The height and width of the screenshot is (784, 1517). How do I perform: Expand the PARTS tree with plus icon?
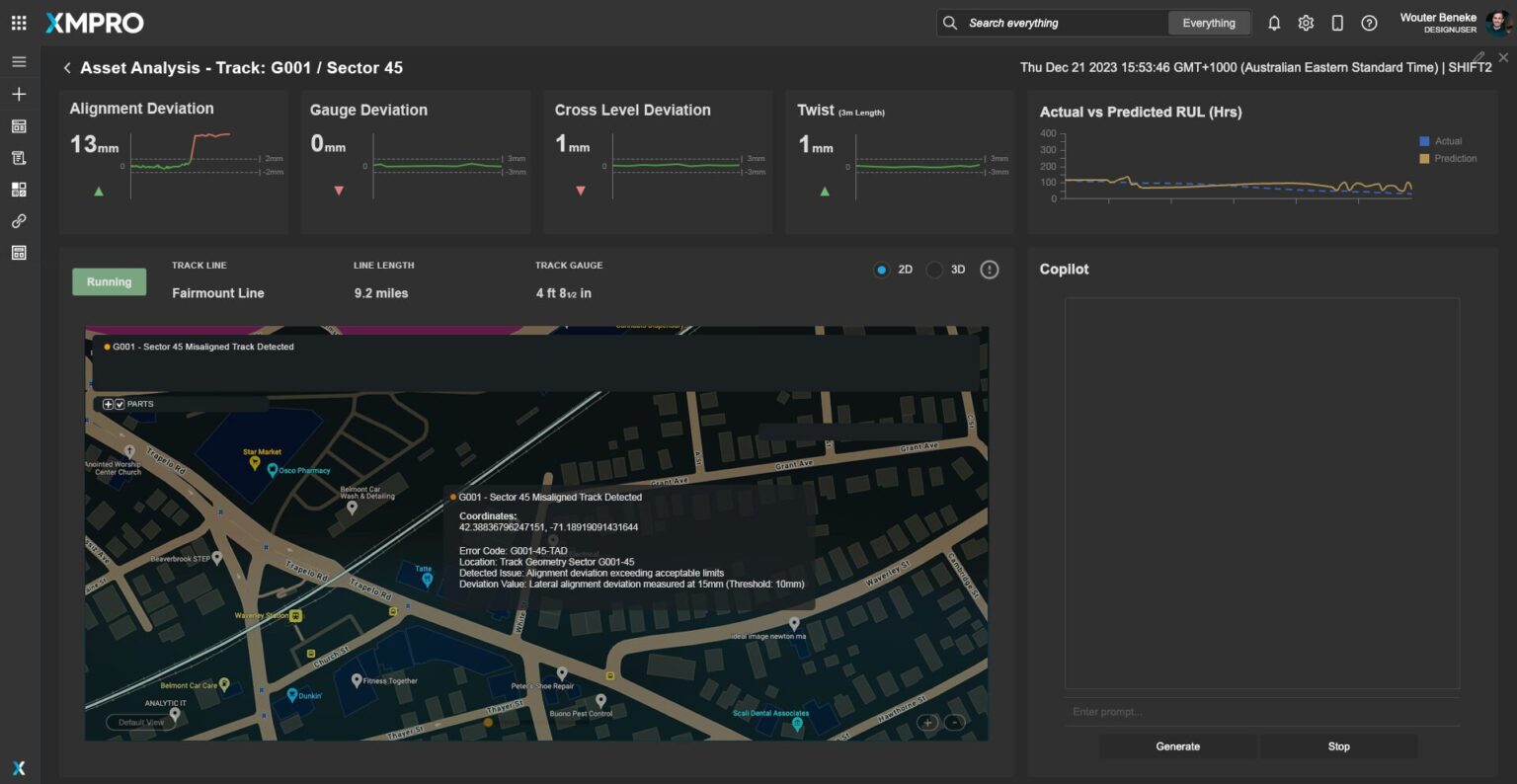click(108, 404)
